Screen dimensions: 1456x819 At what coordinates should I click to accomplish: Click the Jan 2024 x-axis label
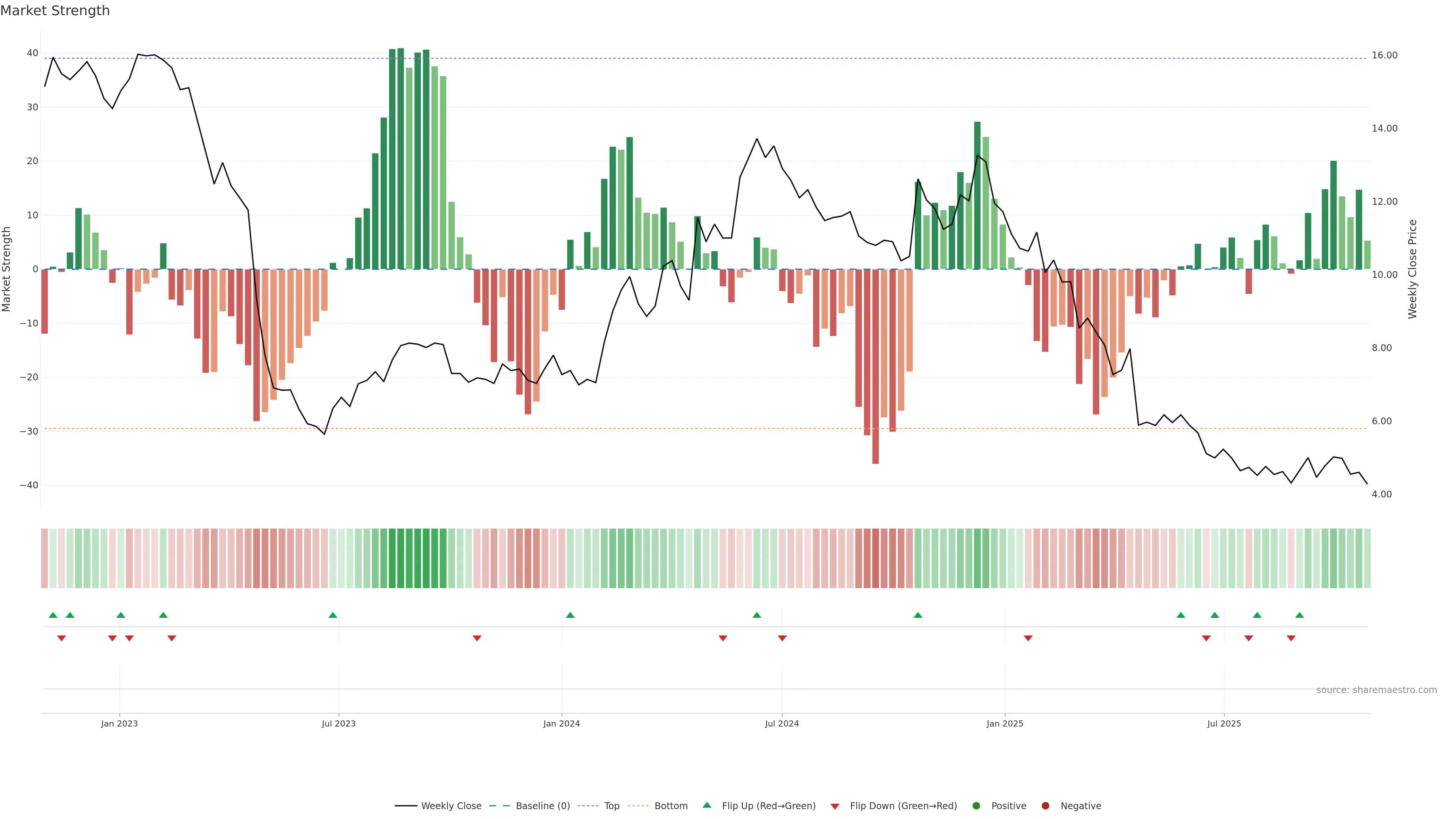[561, 723]
